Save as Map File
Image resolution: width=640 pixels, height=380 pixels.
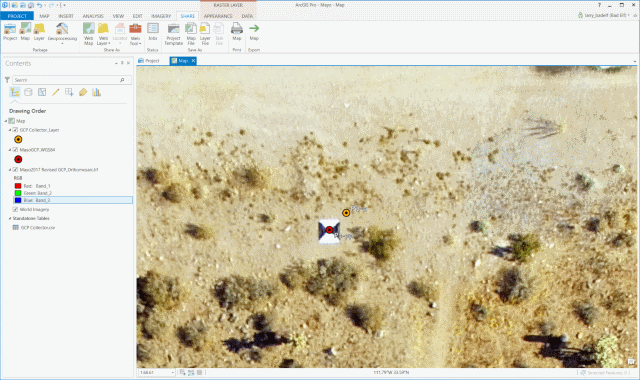point(191,34)
